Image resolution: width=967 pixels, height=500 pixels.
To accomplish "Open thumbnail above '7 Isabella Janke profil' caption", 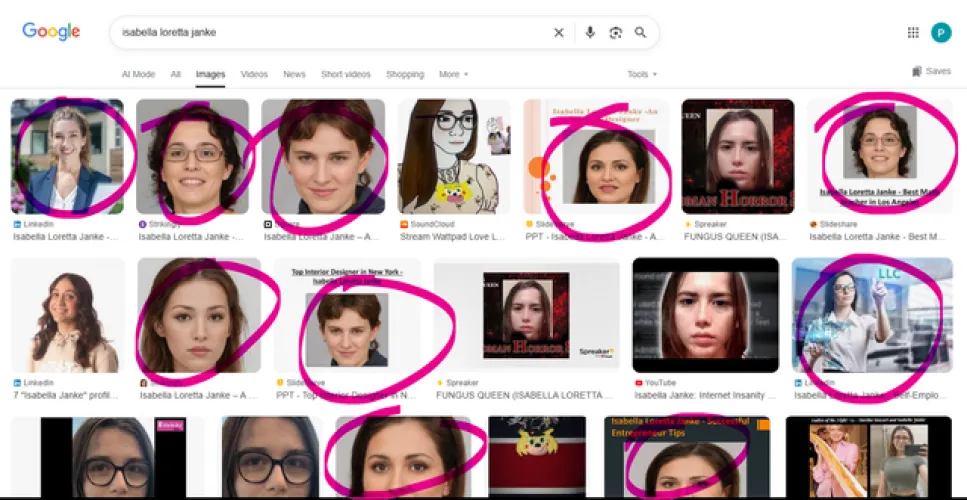I will [68, 315].
